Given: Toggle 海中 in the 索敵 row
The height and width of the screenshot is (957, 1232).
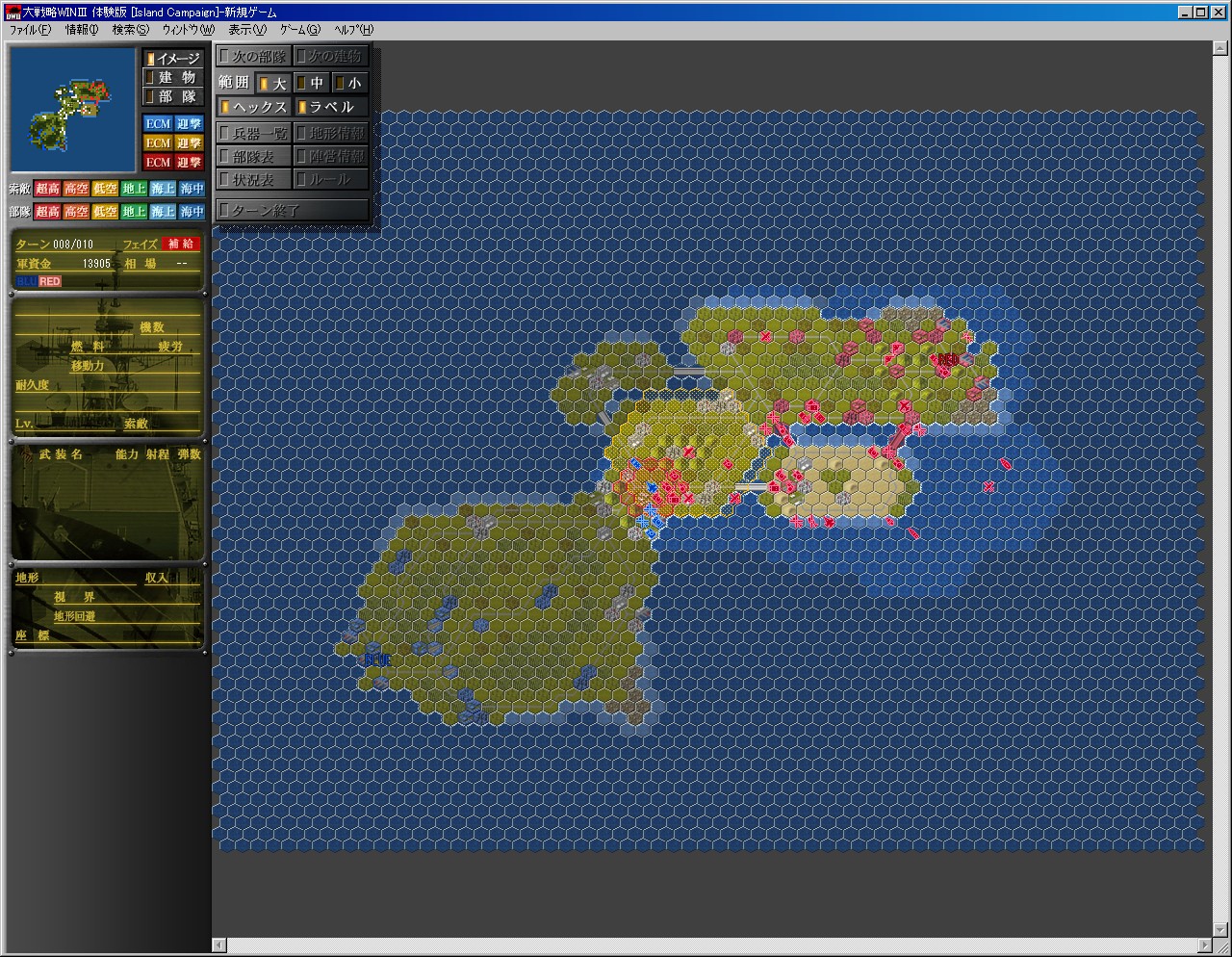Looking at the screenshot, I should point(192,189).
